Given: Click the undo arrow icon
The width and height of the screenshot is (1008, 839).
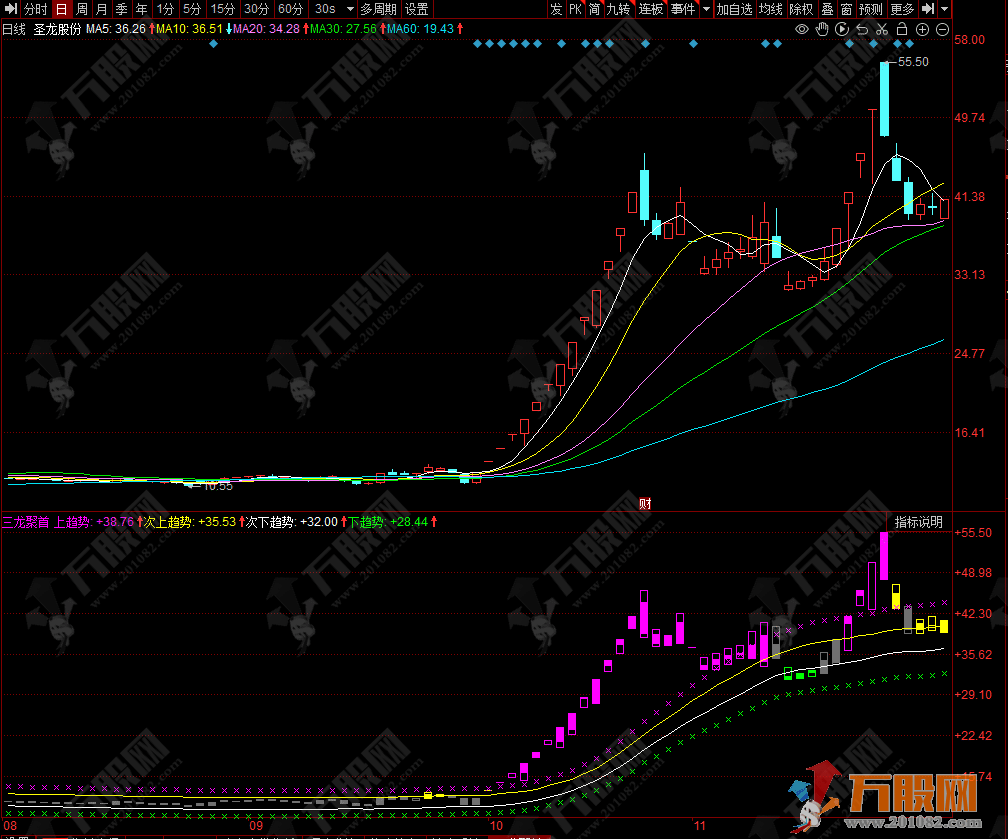Looking at the screenshot, I should (x=862, y=30).
